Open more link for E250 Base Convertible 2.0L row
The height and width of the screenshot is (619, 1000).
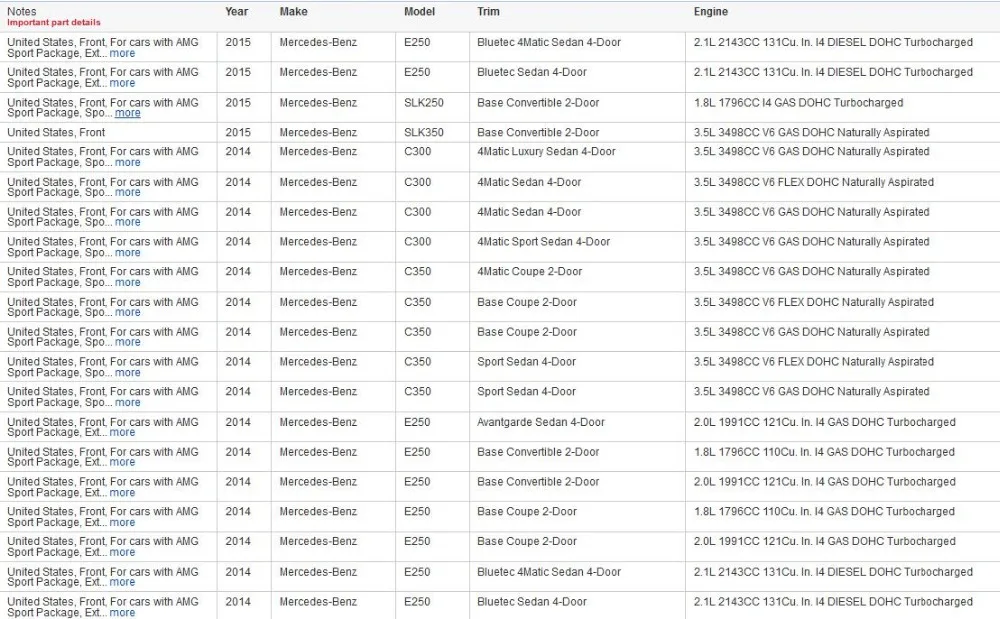pyautogui.click(x=122, y=493)
